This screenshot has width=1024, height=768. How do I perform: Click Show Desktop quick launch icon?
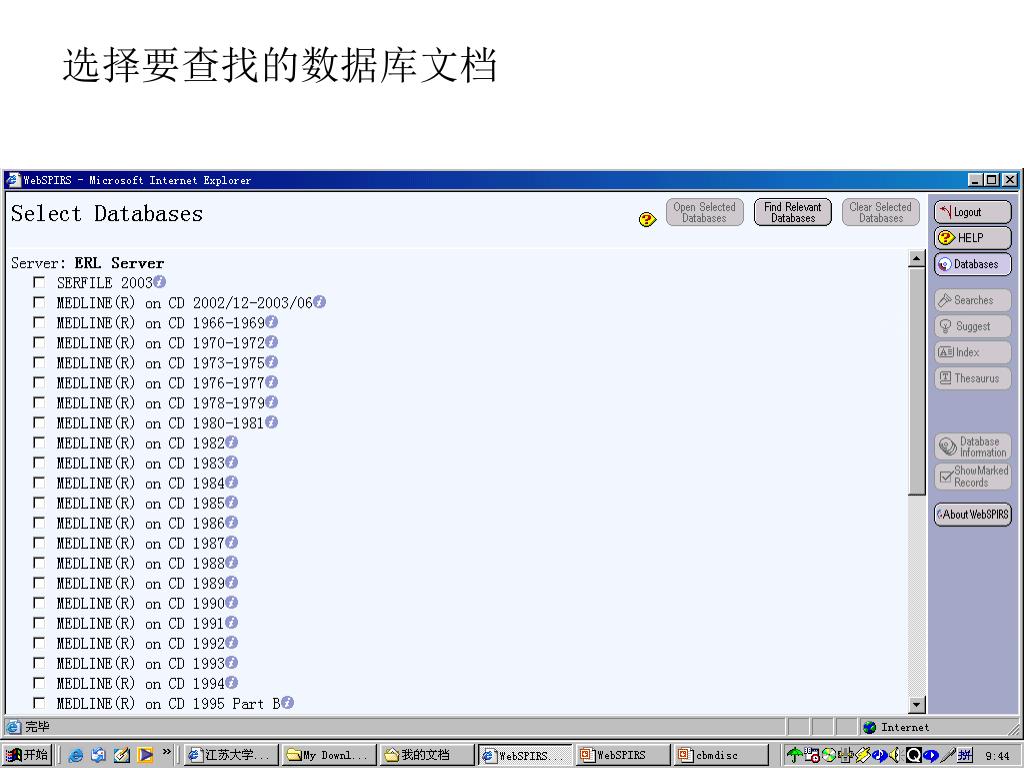[x=121, y=755]
